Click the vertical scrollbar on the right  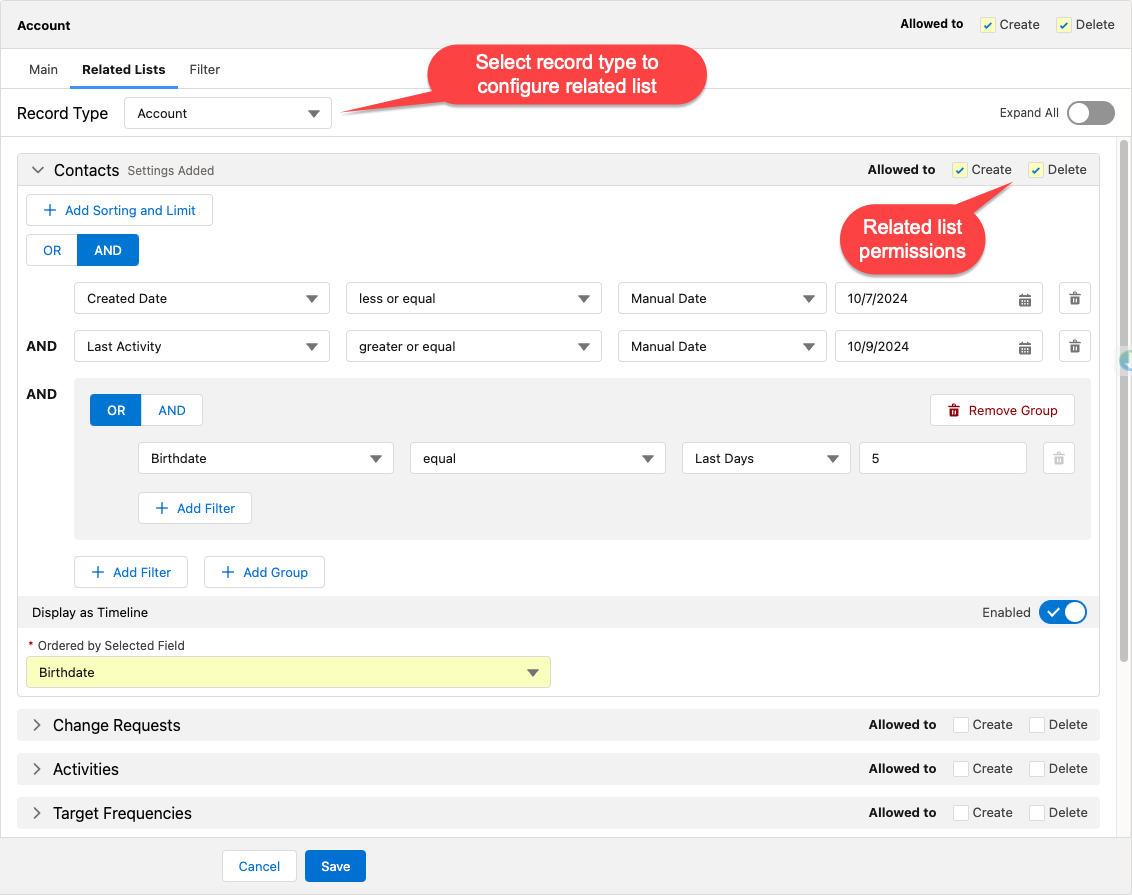[x=1125, y=400]
